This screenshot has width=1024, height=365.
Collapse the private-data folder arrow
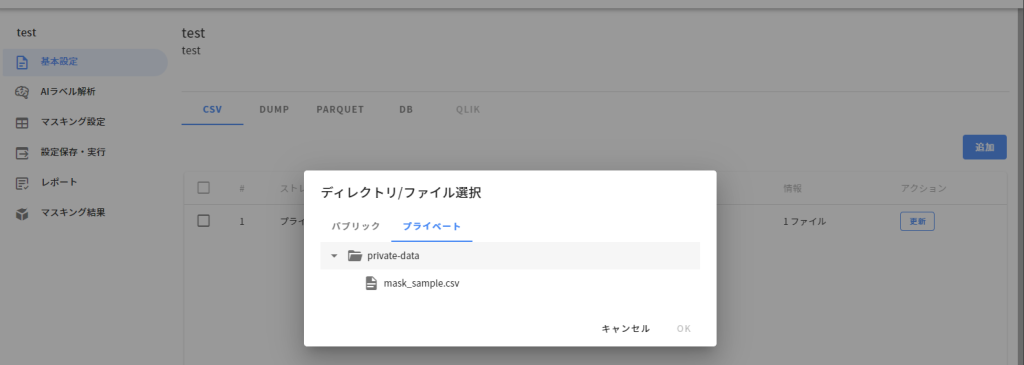(334, 256)
